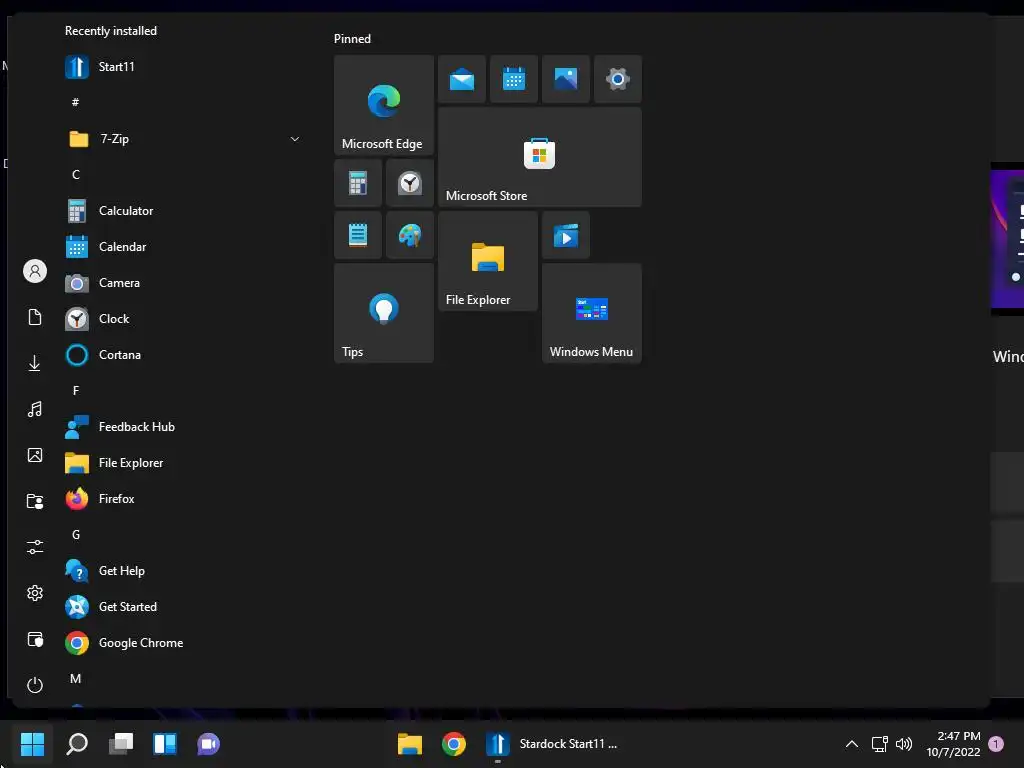Jump to the # letter header
The image size is (1024, 768).
coord(76,102)
